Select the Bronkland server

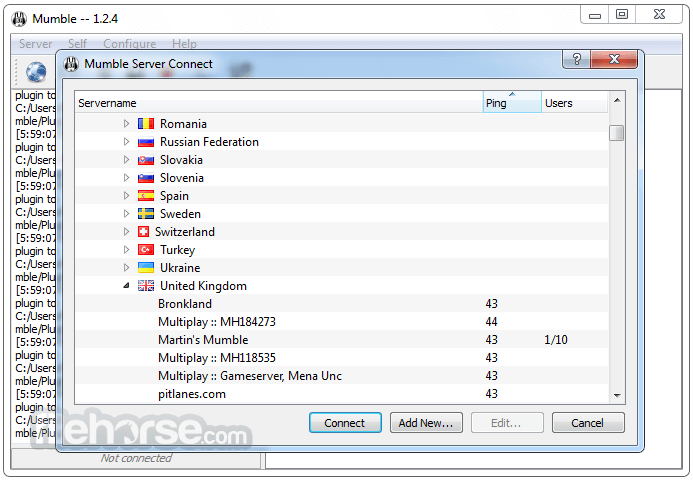point(341,304)
